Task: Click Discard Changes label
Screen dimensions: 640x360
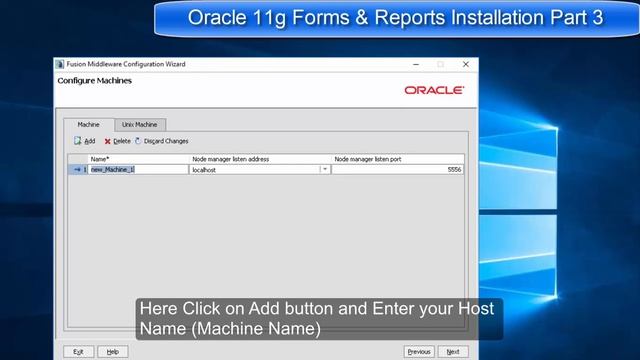Action: pos(166,141)
